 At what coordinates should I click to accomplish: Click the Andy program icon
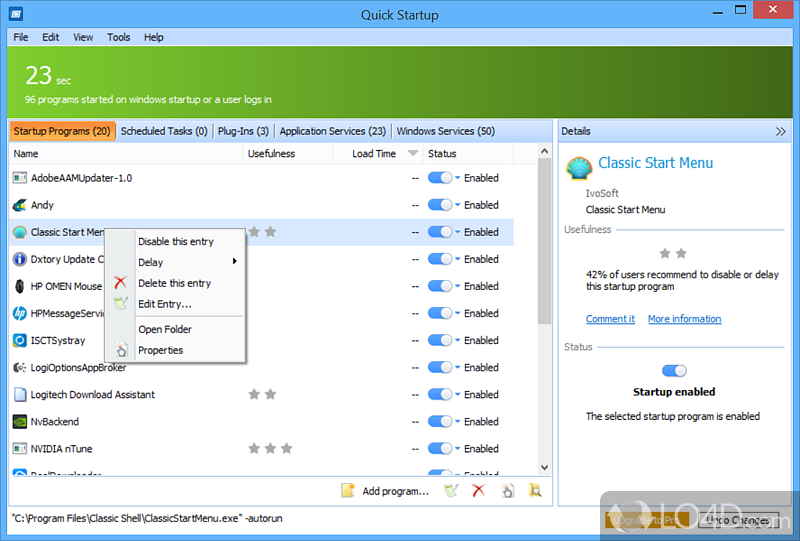(20, 205)
